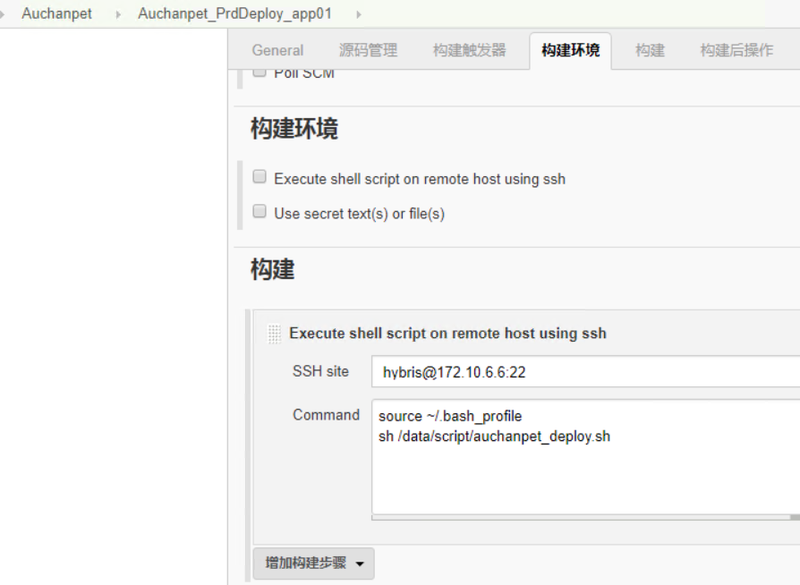The width and height of the screenshot is (800, 585).
Task: Click the line sh /data/script/auchanpet_deploy.sh
Action: [x=494, y=437]
